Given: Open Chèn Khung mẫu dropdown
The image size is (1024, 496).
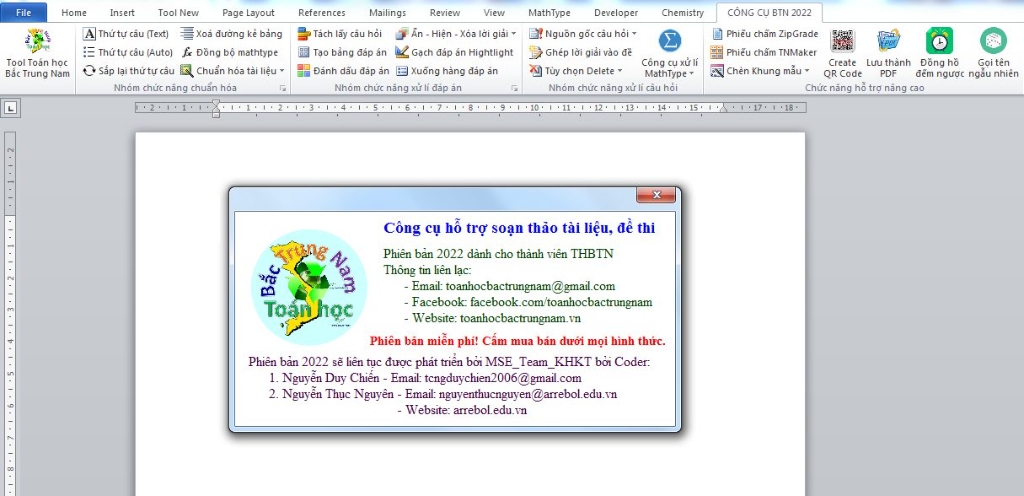Looking at the screenshot, I should [760, 70].
